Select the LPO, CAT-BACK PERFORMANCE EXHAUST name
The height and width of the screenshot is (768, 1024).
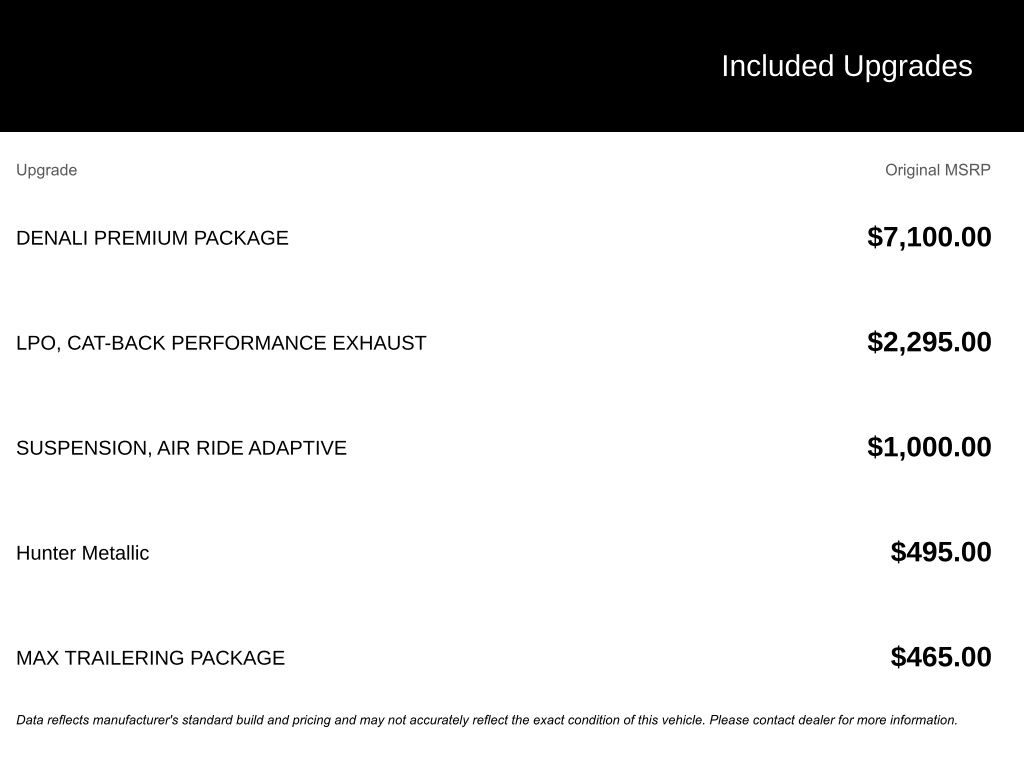click(221, 343)
